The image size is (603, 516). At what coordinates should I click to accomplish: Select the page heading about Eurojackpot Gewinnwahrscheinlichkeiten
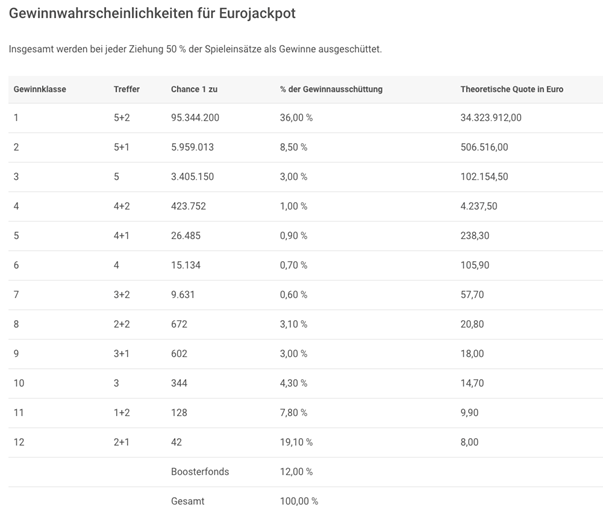tap(151, 15)
